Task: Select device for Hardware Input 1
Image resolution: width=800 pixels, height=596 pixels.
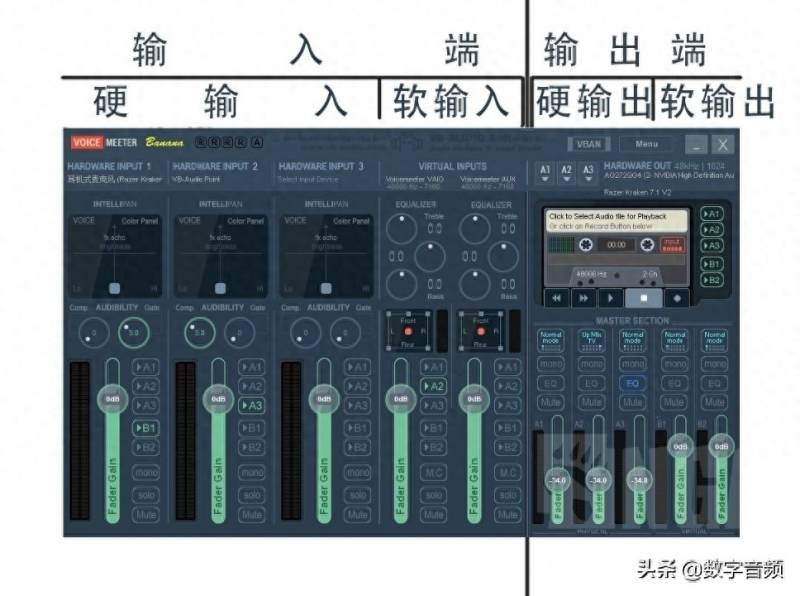Action: pyautogui.click(x=114, y=179)
